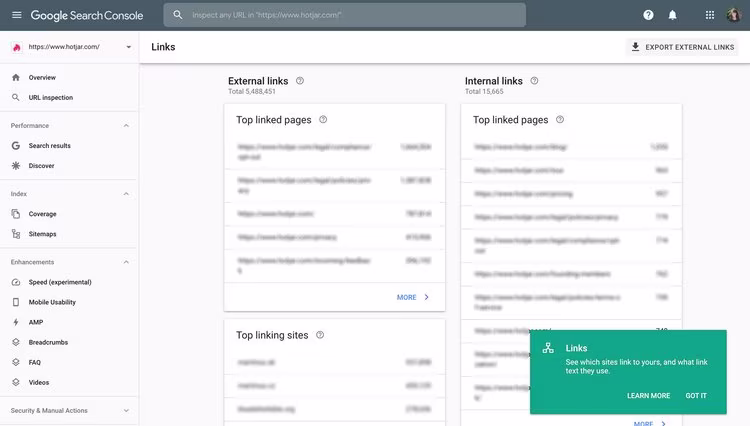
Task: Click the URL inspection magnifier icon
Action: point(16,98)
